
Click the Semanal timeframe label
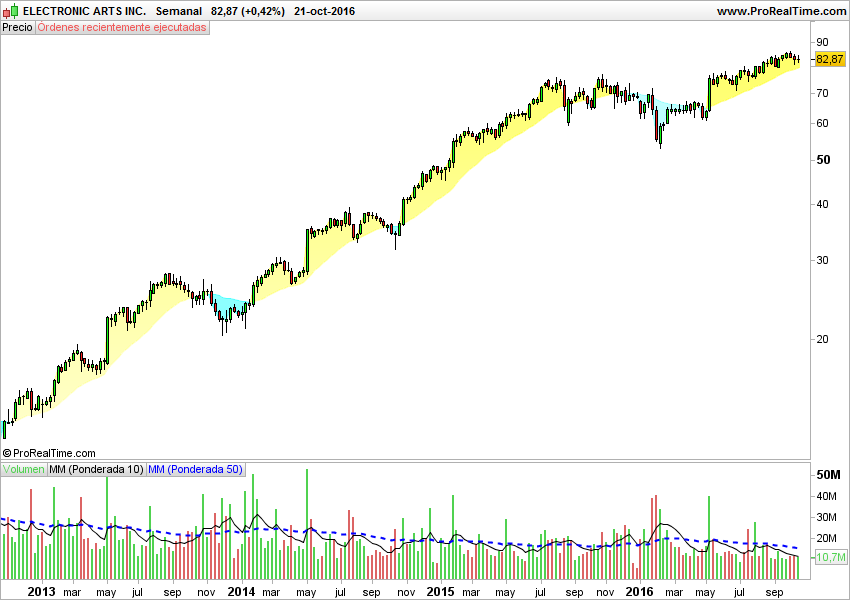coord(179,10)
